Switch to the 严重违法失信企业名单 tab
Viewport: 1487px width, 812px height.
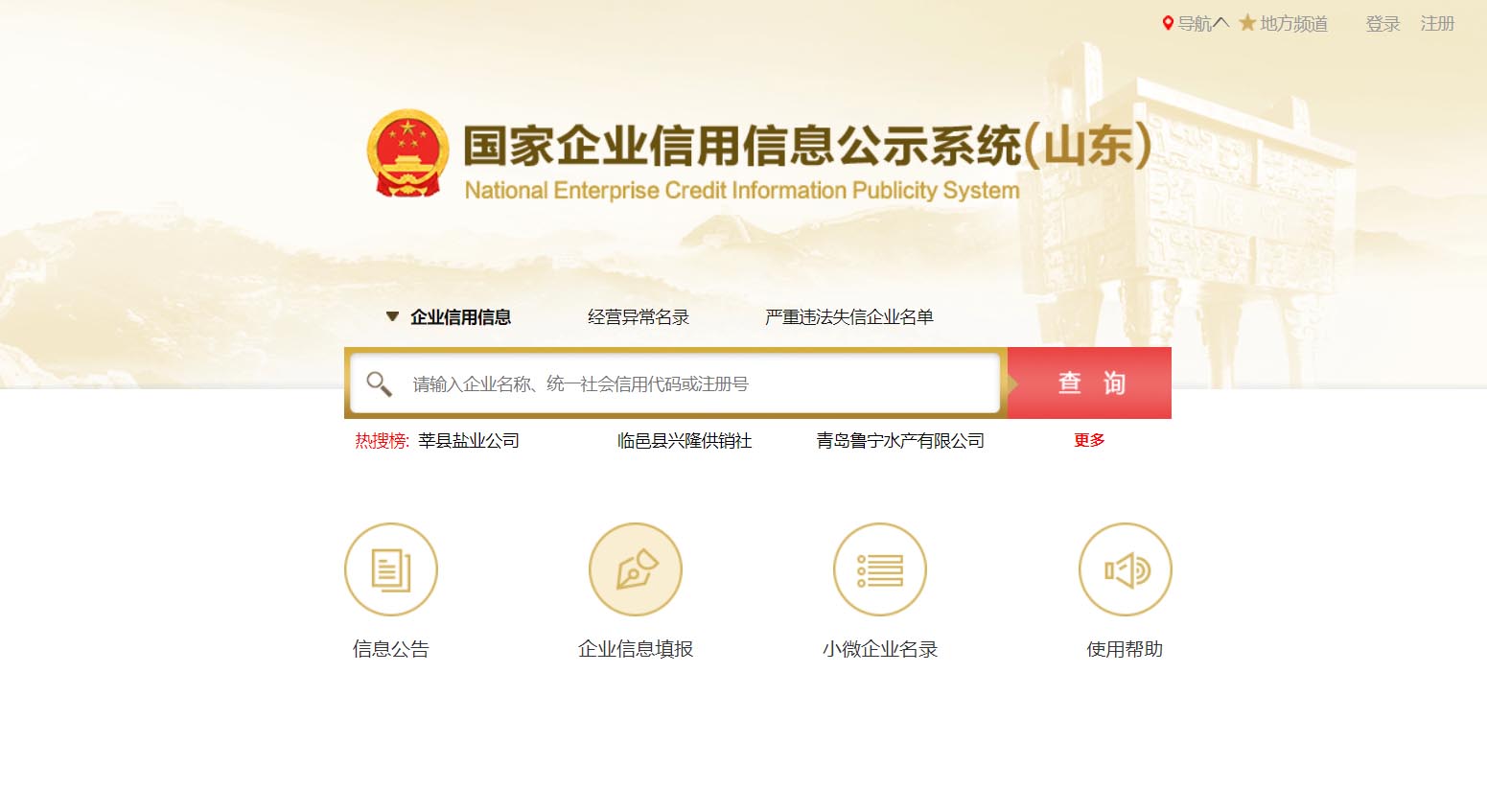click(x=849, y=317)
